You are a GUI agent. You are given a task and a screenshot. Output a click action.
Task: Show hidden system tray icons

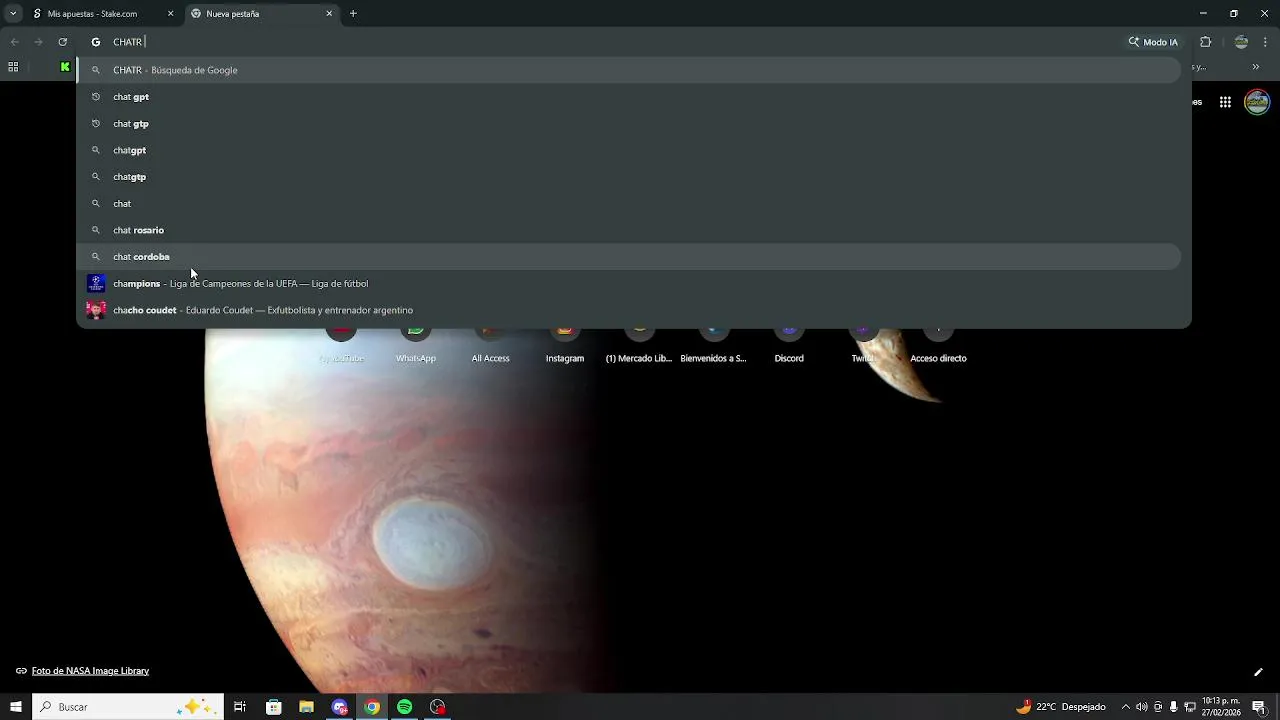click(1126, 707)
